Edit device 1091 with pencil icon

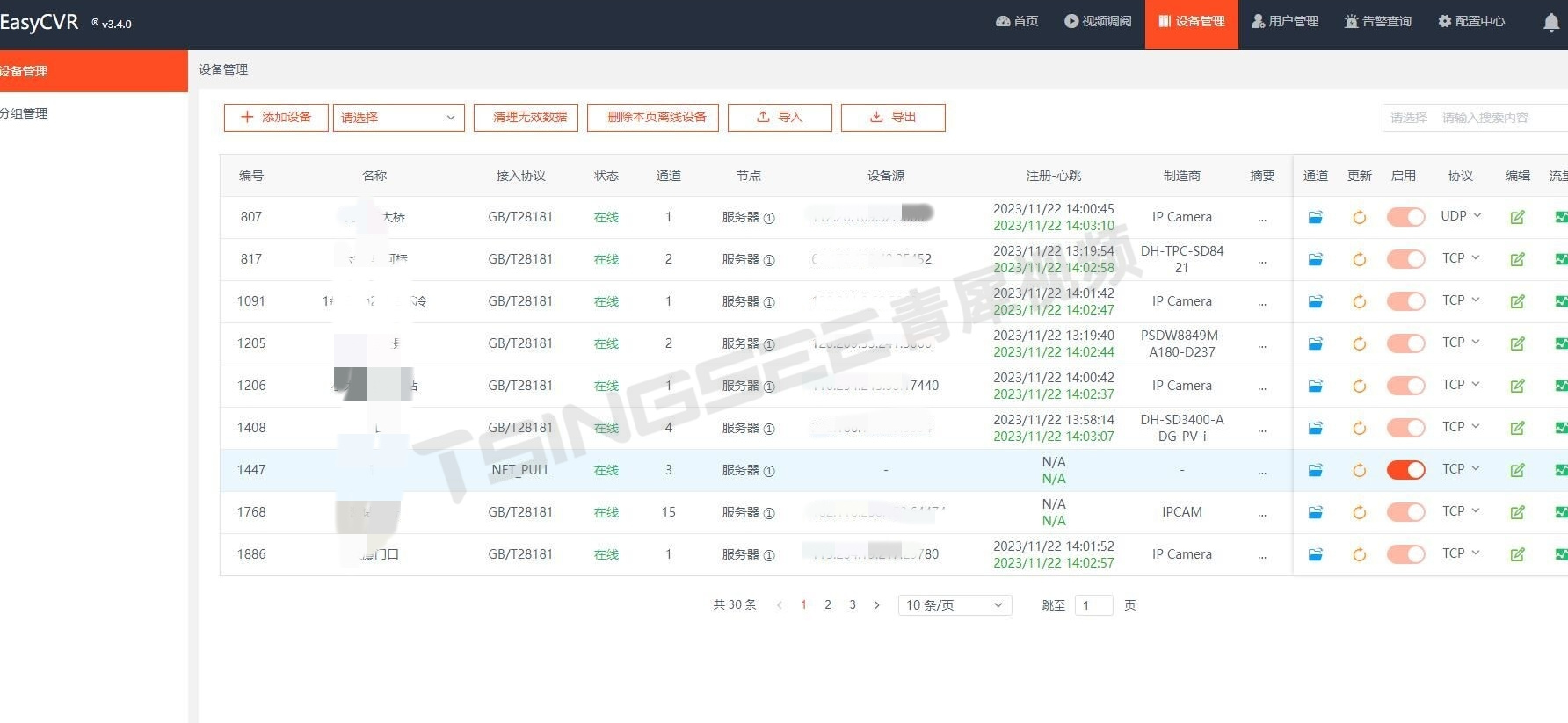[1517, 301]
